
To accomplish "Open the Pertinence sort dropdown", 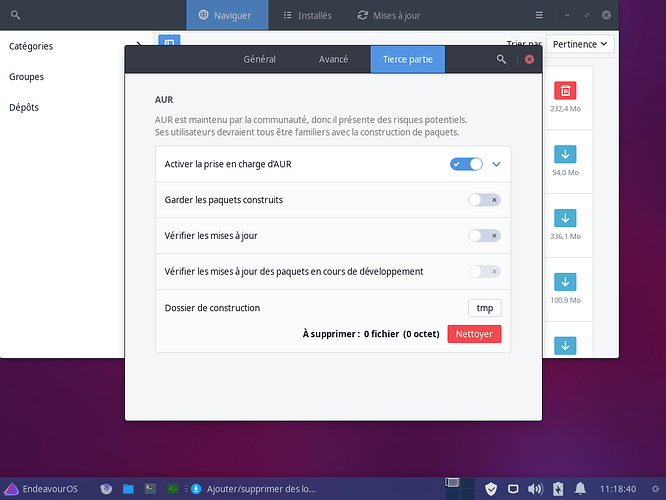I will coord(580,44).
